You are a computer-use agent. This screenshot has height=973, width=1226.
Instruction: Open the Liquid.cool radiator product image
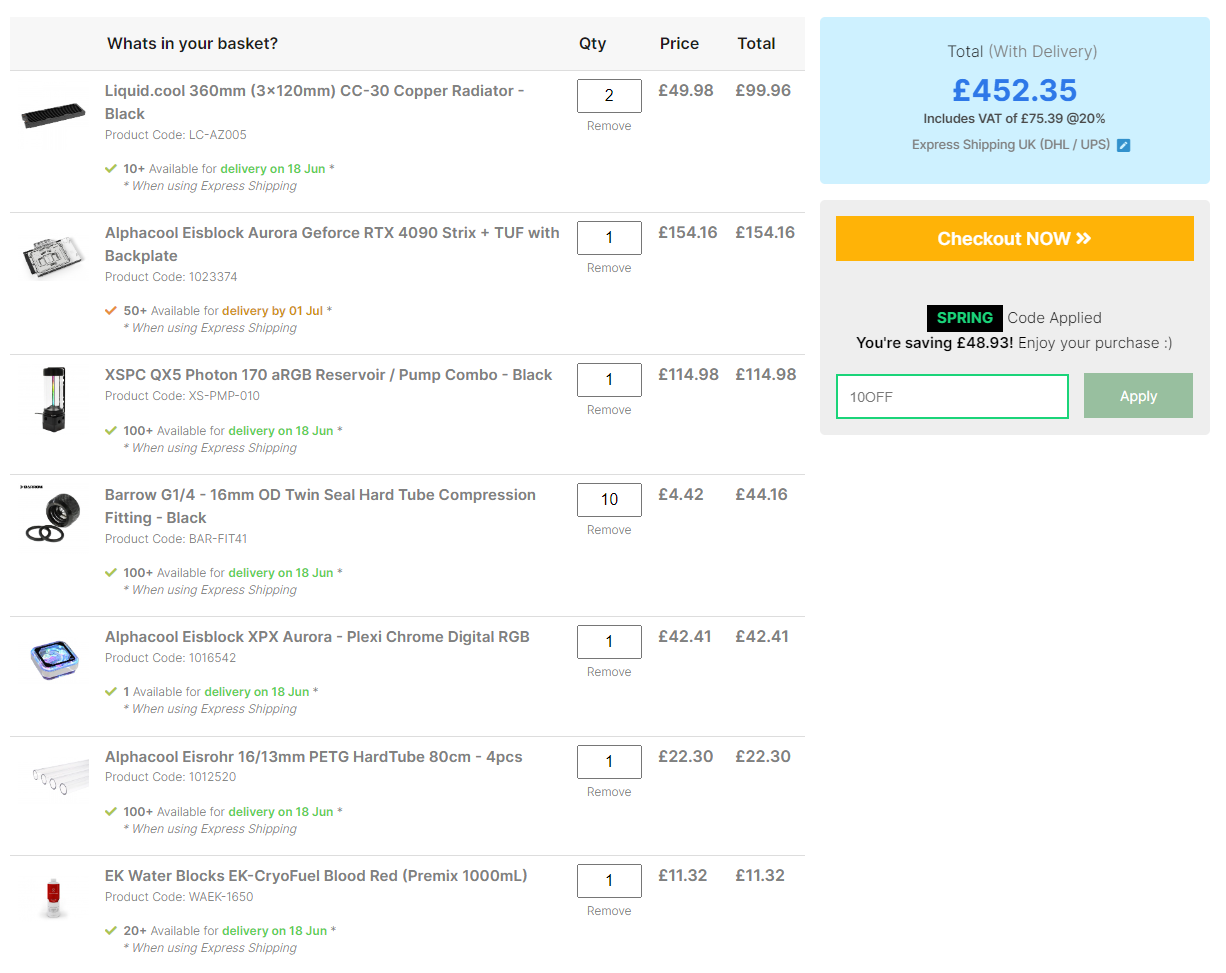click(53, 116)
